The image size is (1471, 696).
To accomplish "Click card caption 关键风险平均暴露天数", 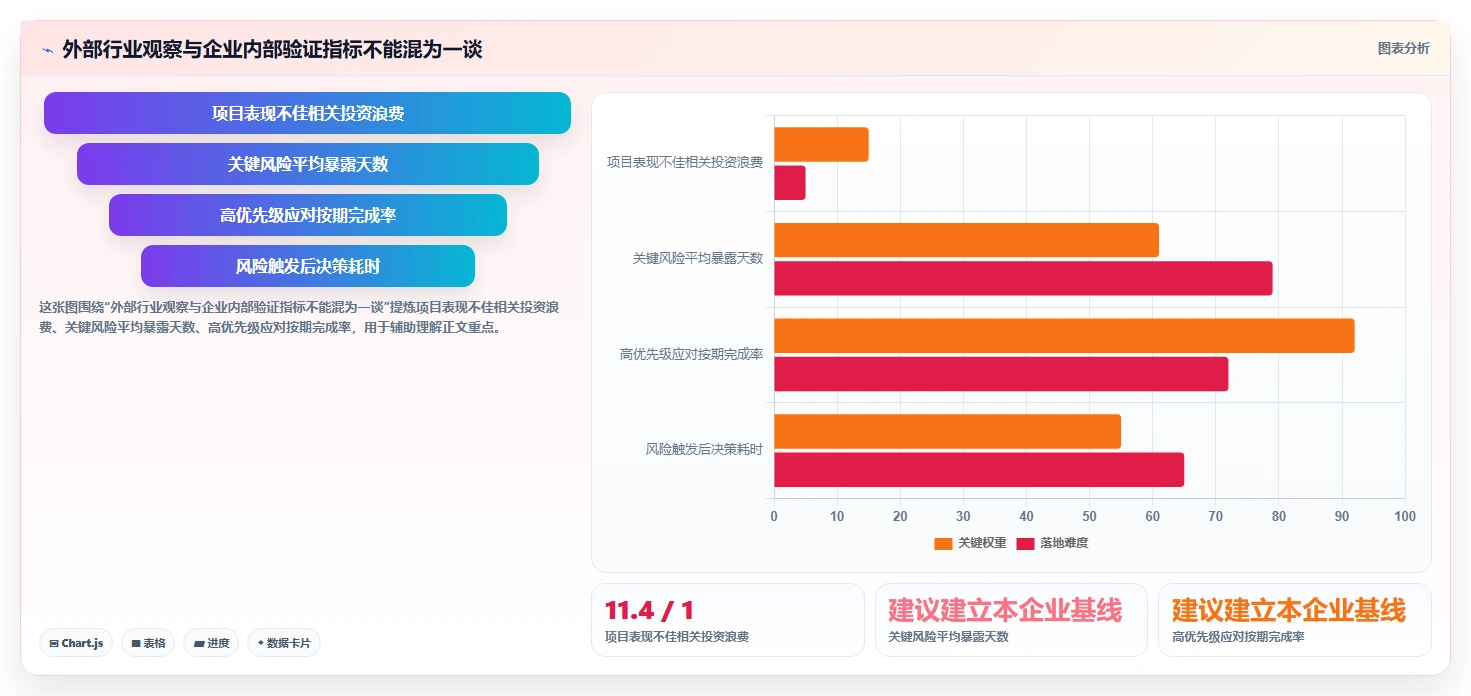I will (949, 637).
